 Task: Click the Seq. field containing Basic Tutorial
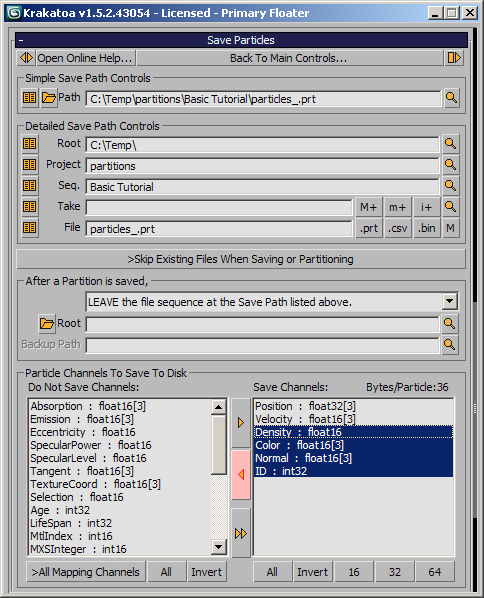point(262,187)
